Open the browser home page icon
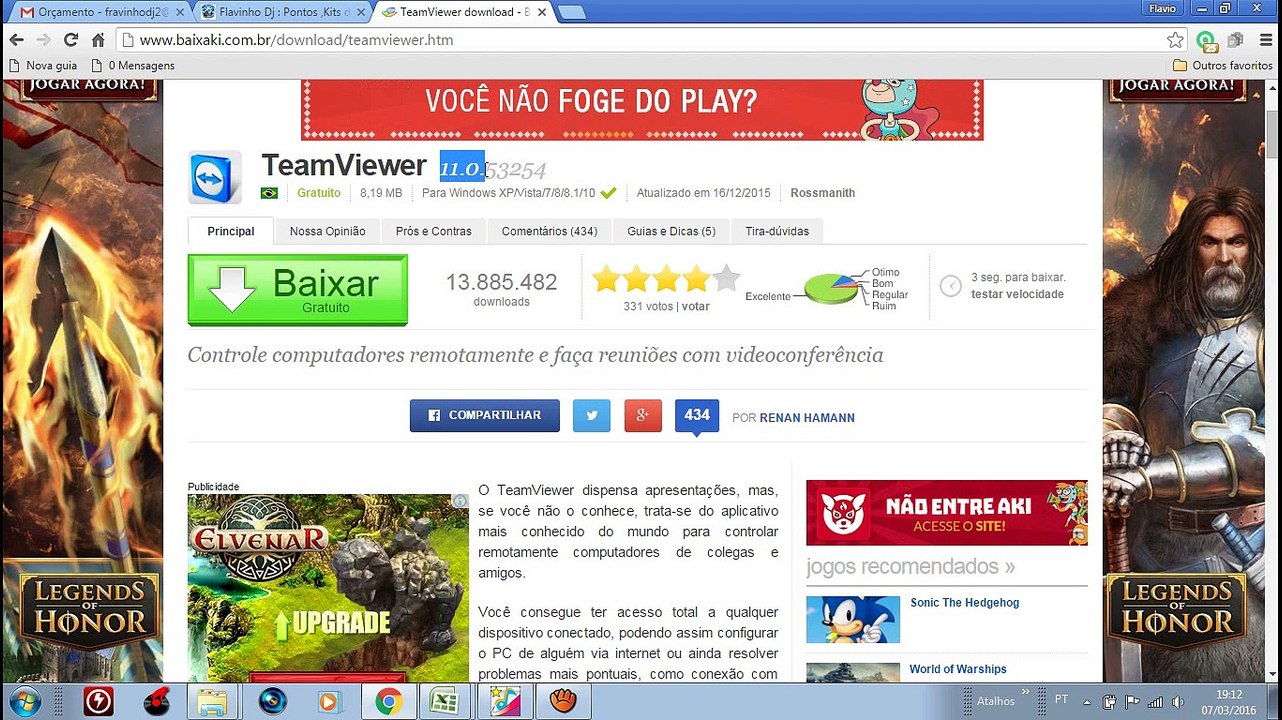The height and width of the screenshot is (720, 1282). click(x=98, y=40)
